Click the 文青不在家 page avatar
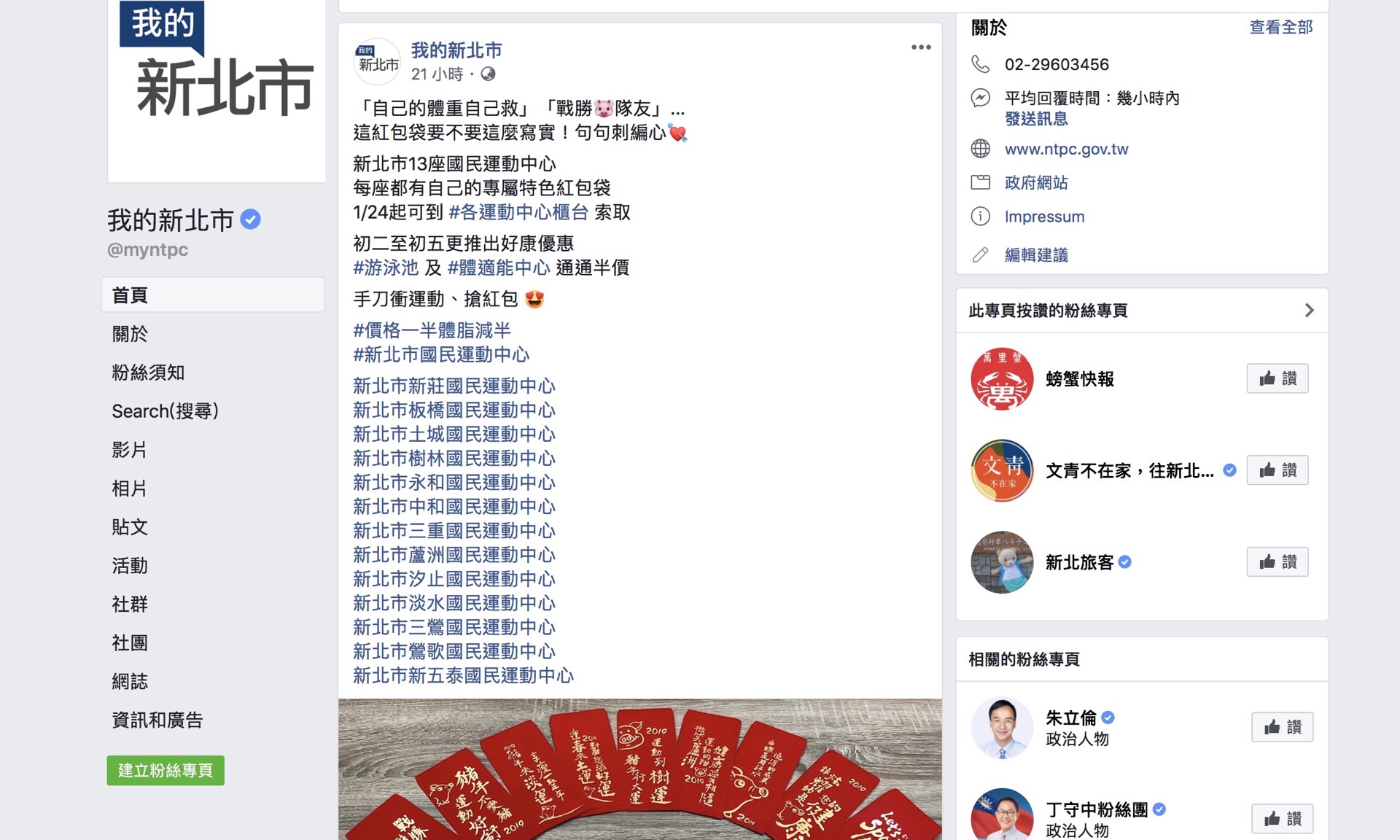This screenshot has height=840, width=1400. 1002,470
